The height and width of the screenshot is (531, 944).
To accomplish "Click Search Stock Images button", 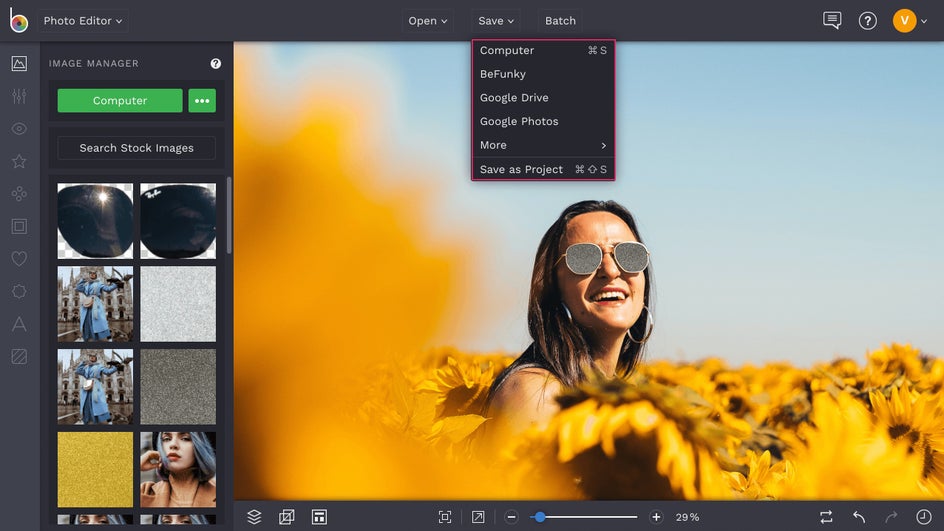I will [x=136, y=148].
